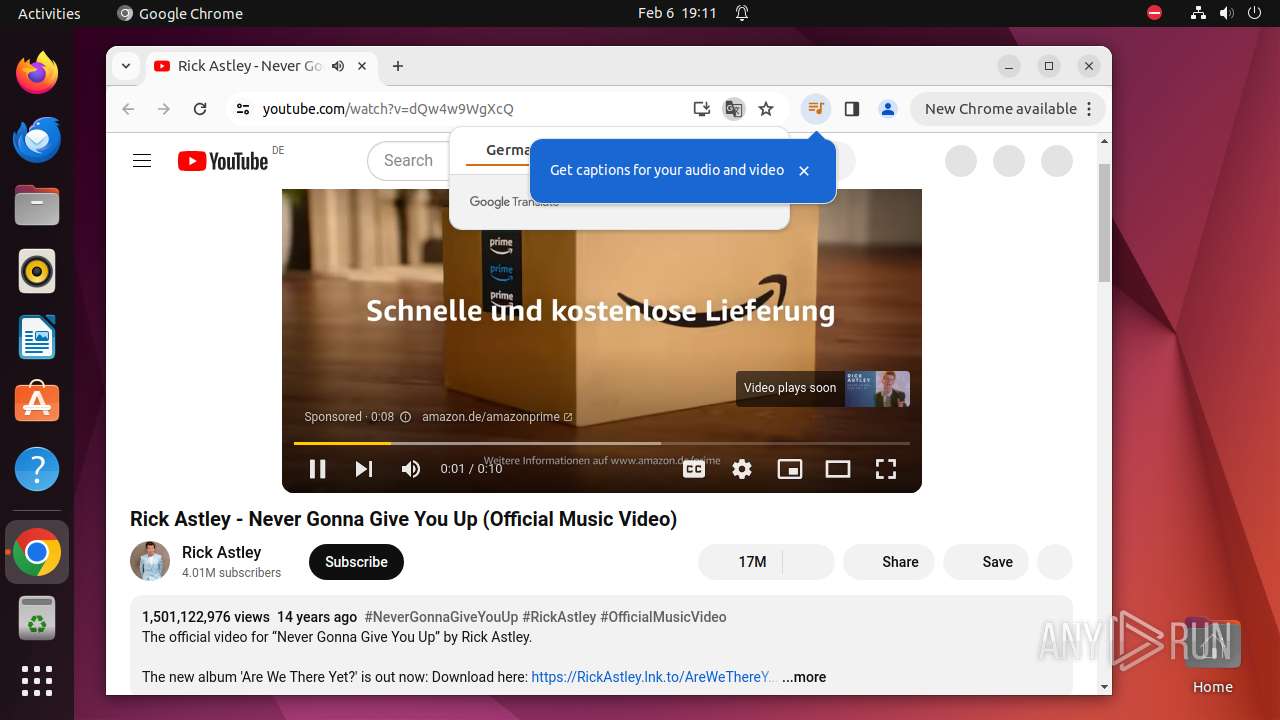Mute the video player volume icon

411,469
